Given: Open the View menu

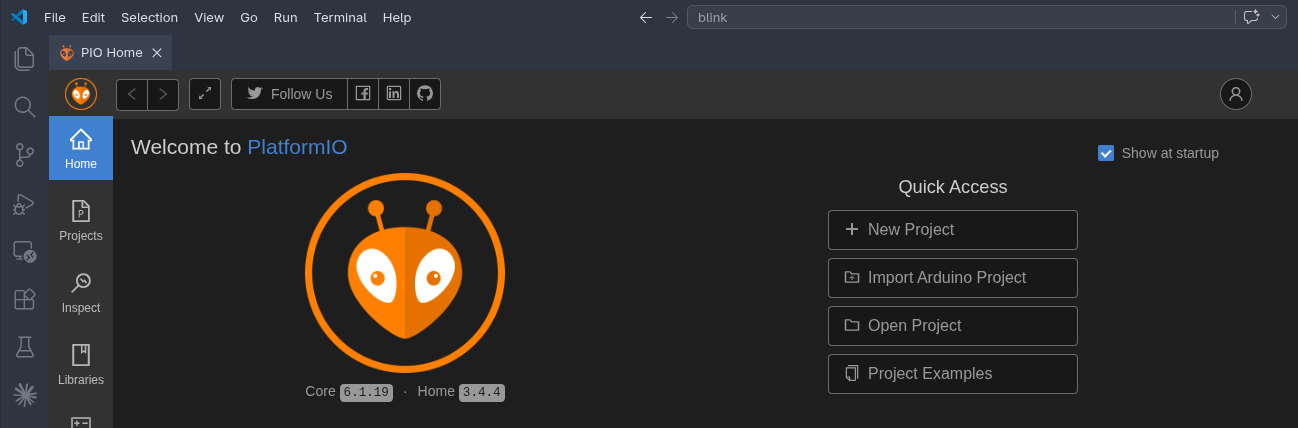Looking at the screenshot, I should [209, 17].
